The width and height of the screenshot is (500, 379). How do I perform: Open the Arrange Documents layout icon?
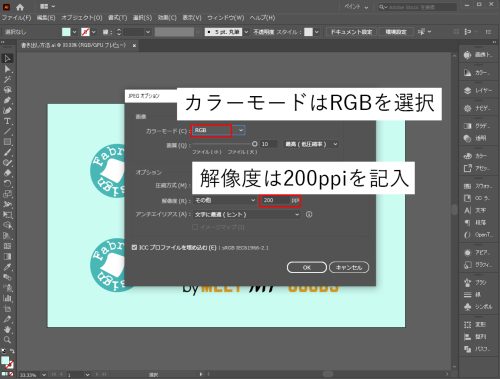[47, 7]
